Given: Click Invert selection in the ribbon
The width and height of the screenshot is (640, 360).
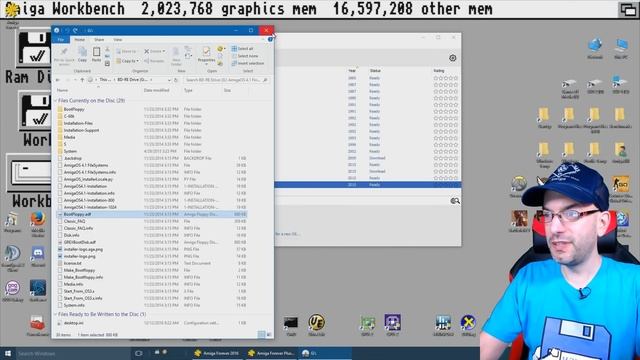Looking at the screenshot, I should (x=248, y=63).
